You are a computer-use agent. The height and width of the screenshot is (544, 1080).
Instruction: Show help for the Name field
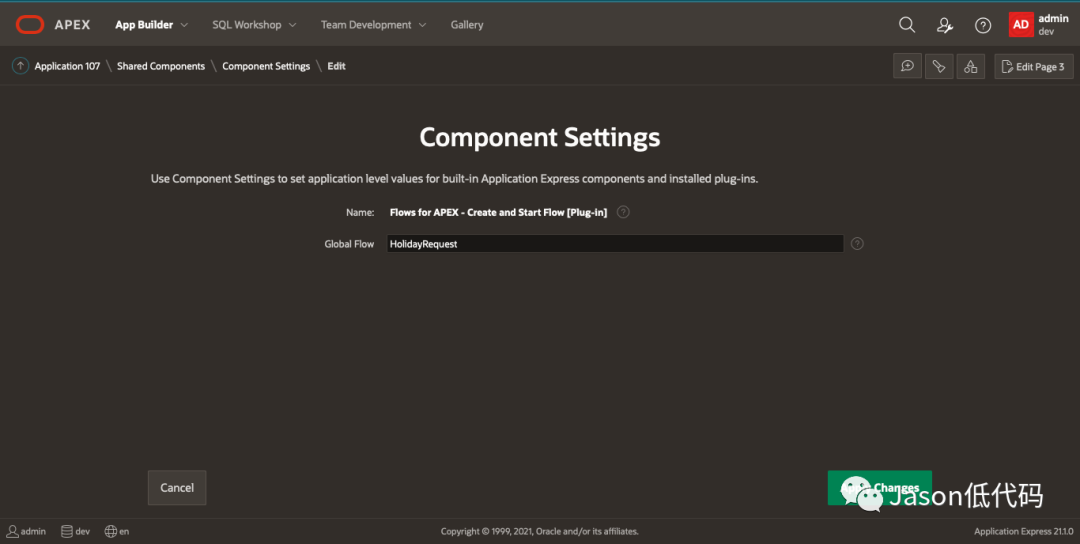623,212
